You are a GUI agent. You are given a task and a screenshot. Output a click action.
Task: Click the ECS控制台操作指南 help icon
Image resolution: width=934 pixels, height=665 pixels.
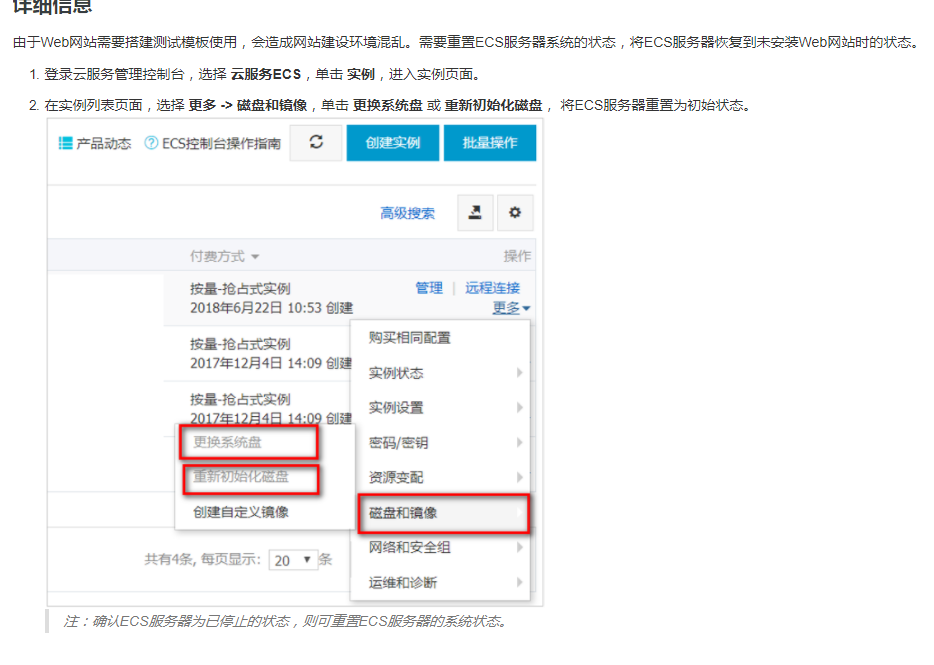tap(151, 143)
